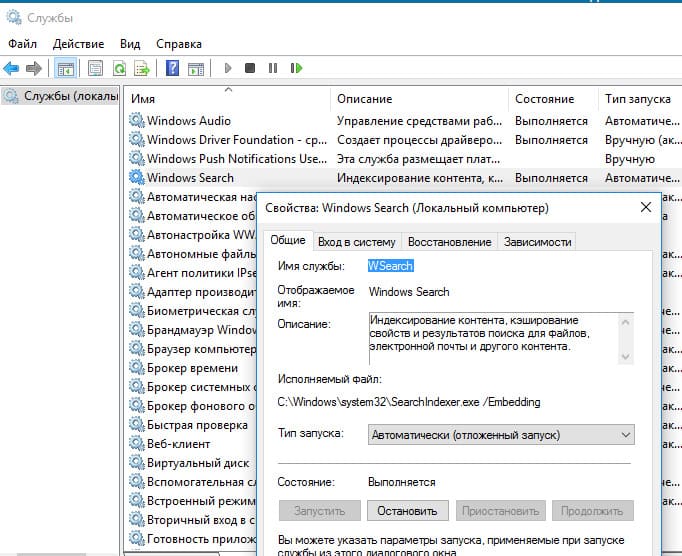Click gear icon next to Веб-клиент

click(137, 443)
